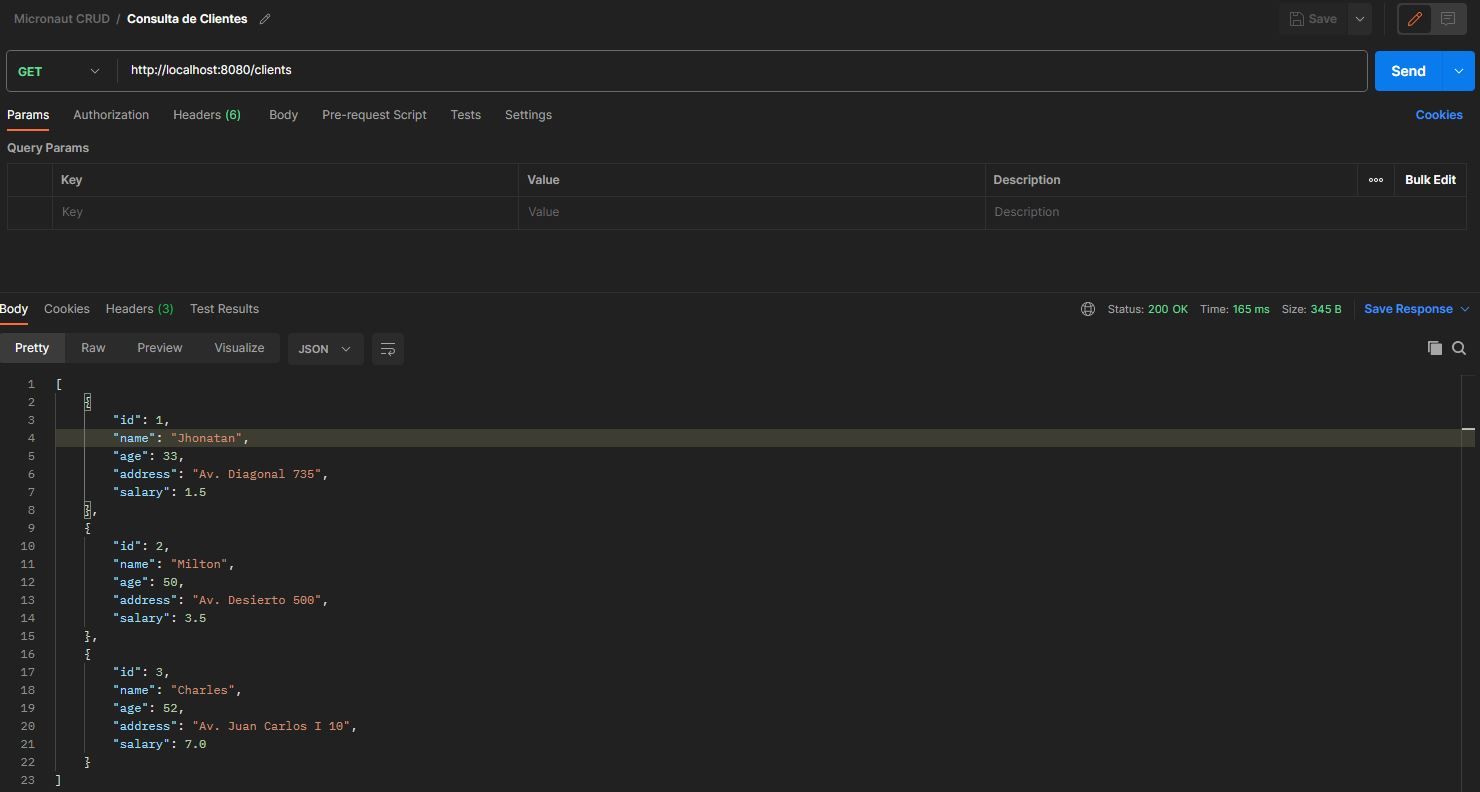Select the response Body tab
The width and height of the screenshot is (1480, 792).
coord(14,309)
